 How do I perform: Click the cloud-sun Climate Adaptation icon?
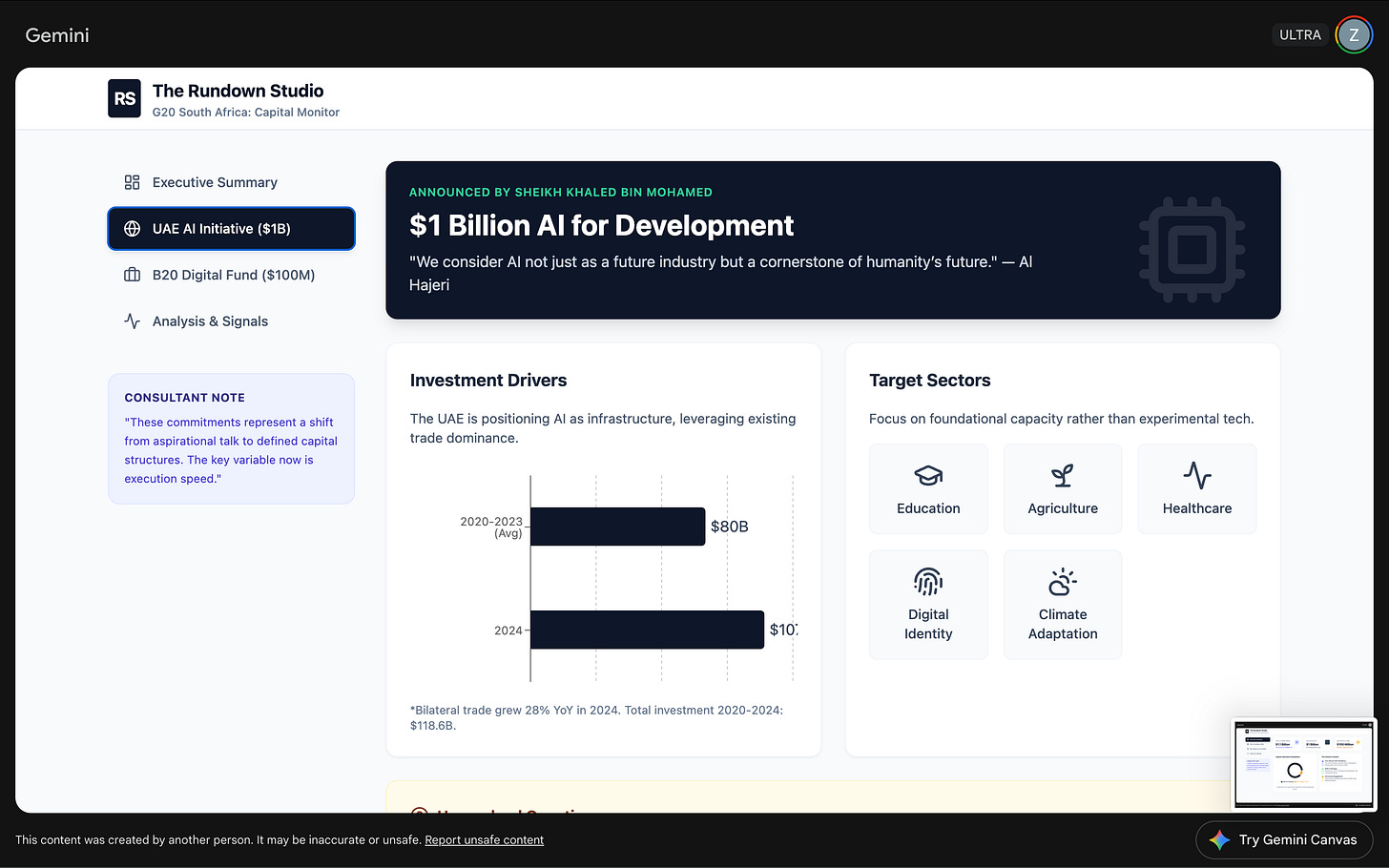[1063, 581]
